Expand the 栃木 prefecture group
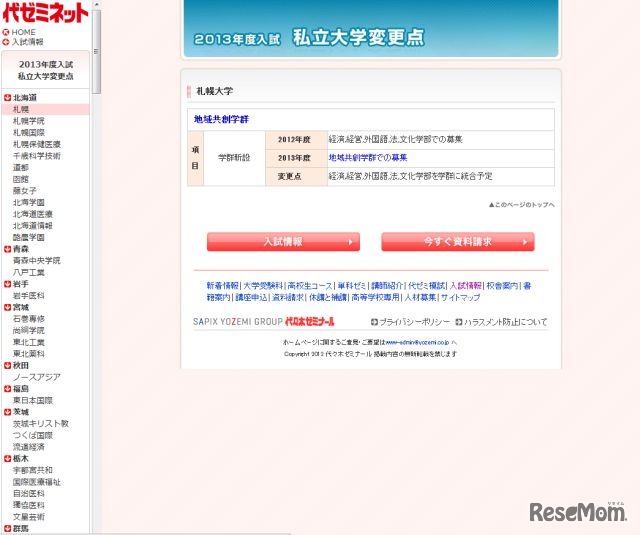Image resolution: width=640 pixels, height=535 pixels. tap(7, 459)
